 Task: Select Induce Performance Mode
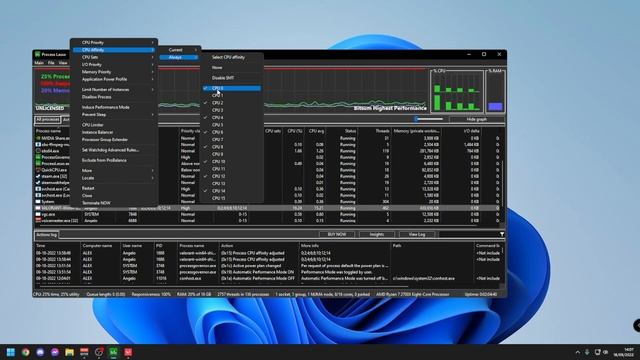(x=114, y=107)
